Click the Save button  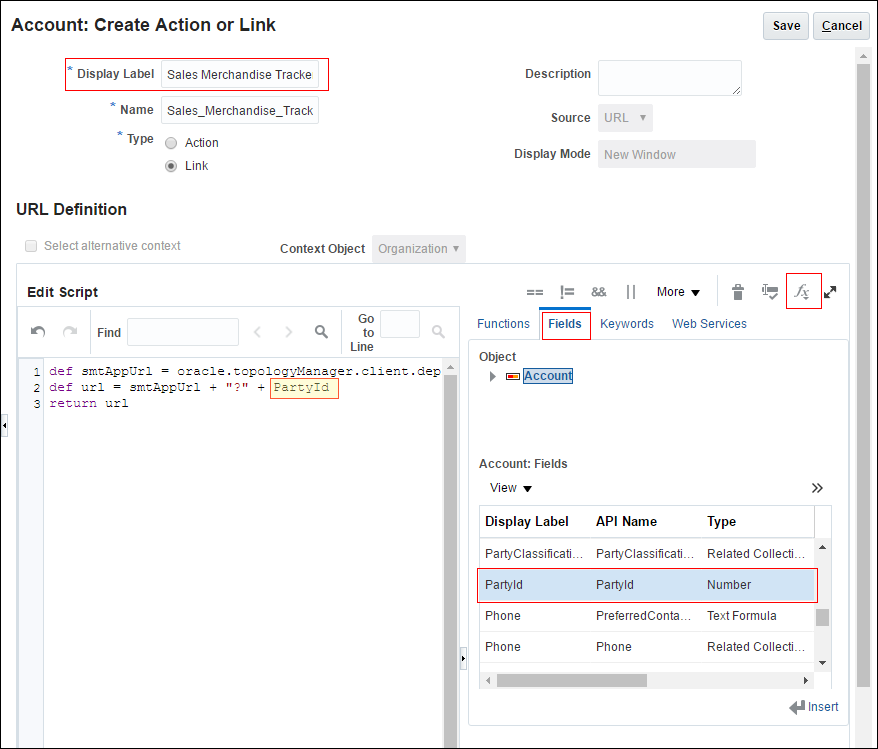[786, 26]
